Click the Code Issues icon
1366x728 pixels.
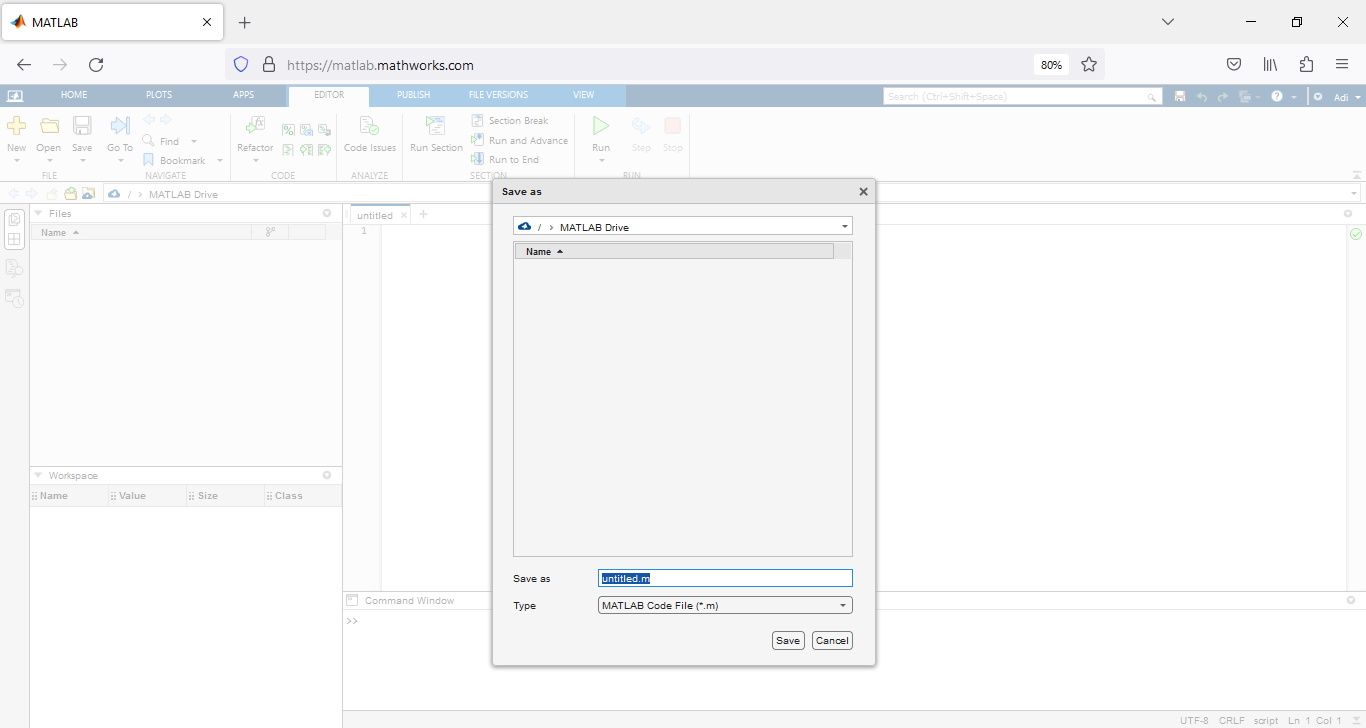coord(370,127)
